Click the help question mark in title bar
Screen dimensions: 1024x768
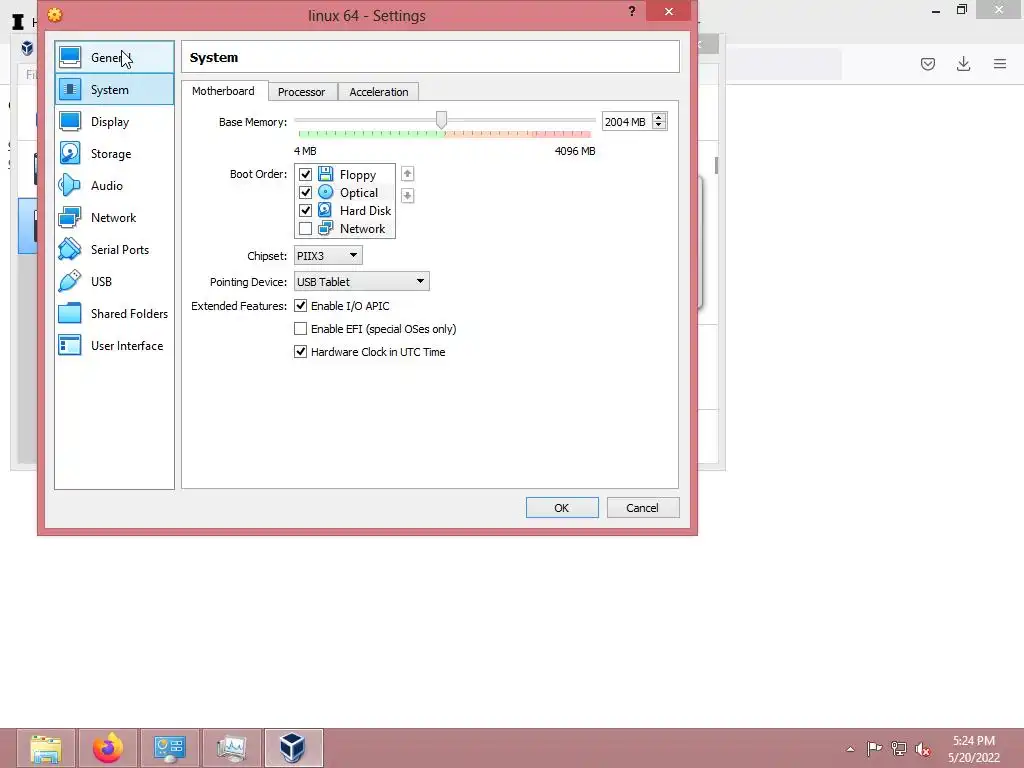coord(632,11)
